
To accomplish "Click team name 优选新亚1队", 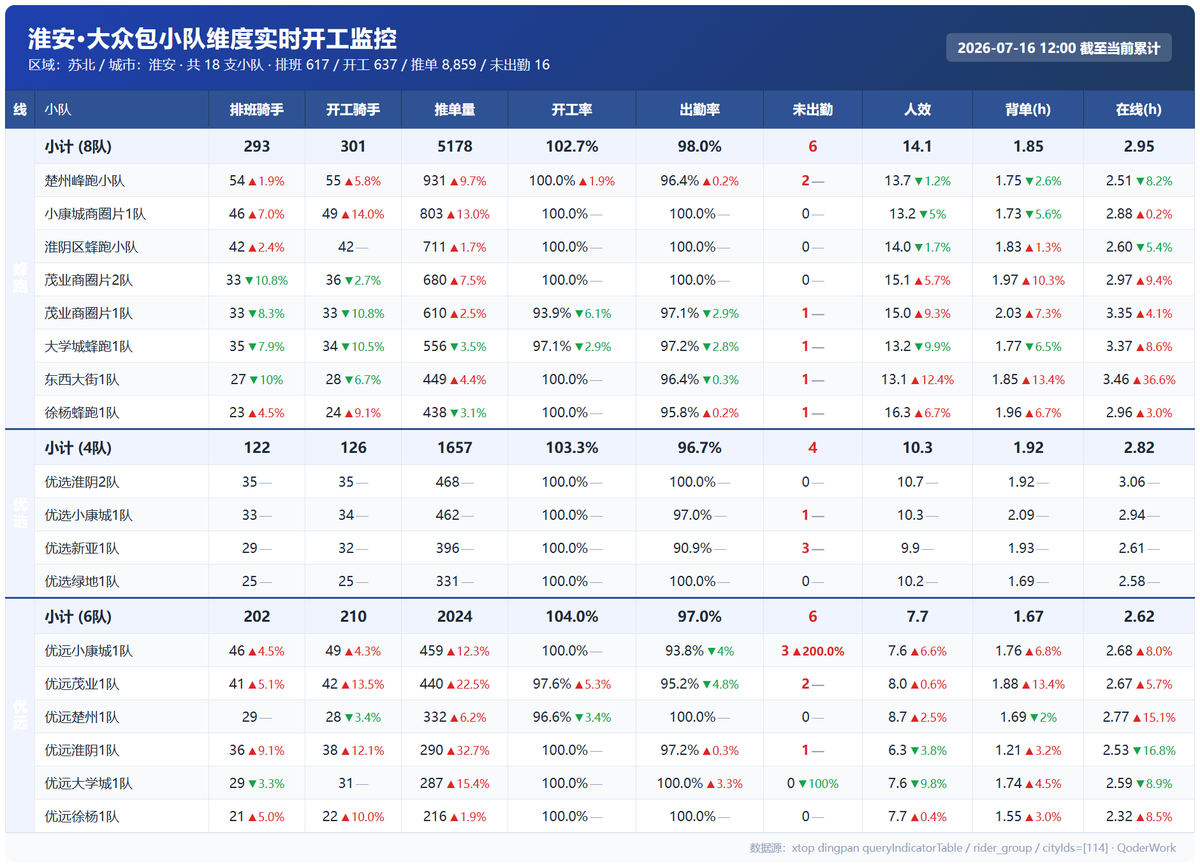I will (81, 548).
